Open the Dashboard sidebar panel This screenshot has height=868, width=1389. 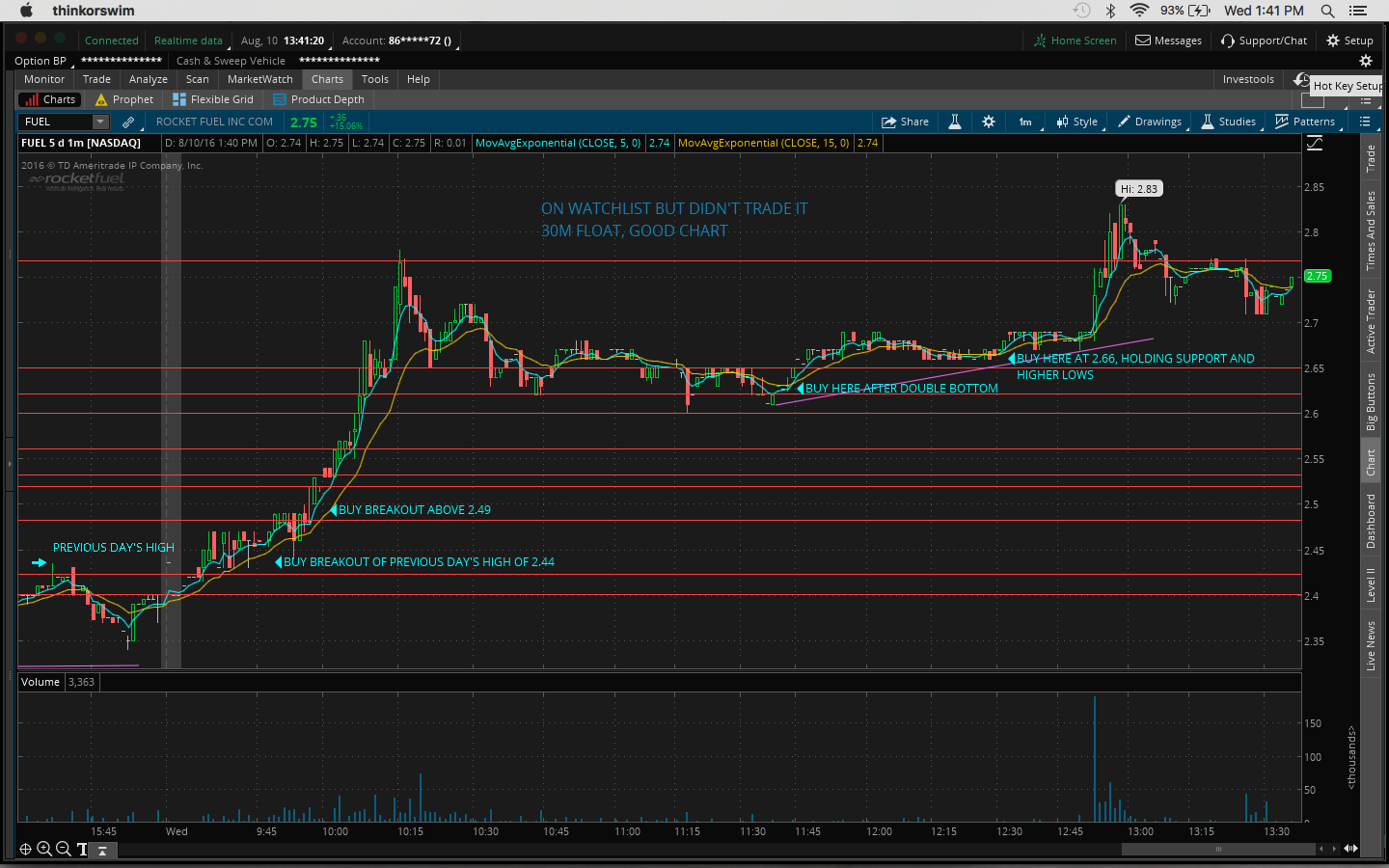(x=1371, y=521)
